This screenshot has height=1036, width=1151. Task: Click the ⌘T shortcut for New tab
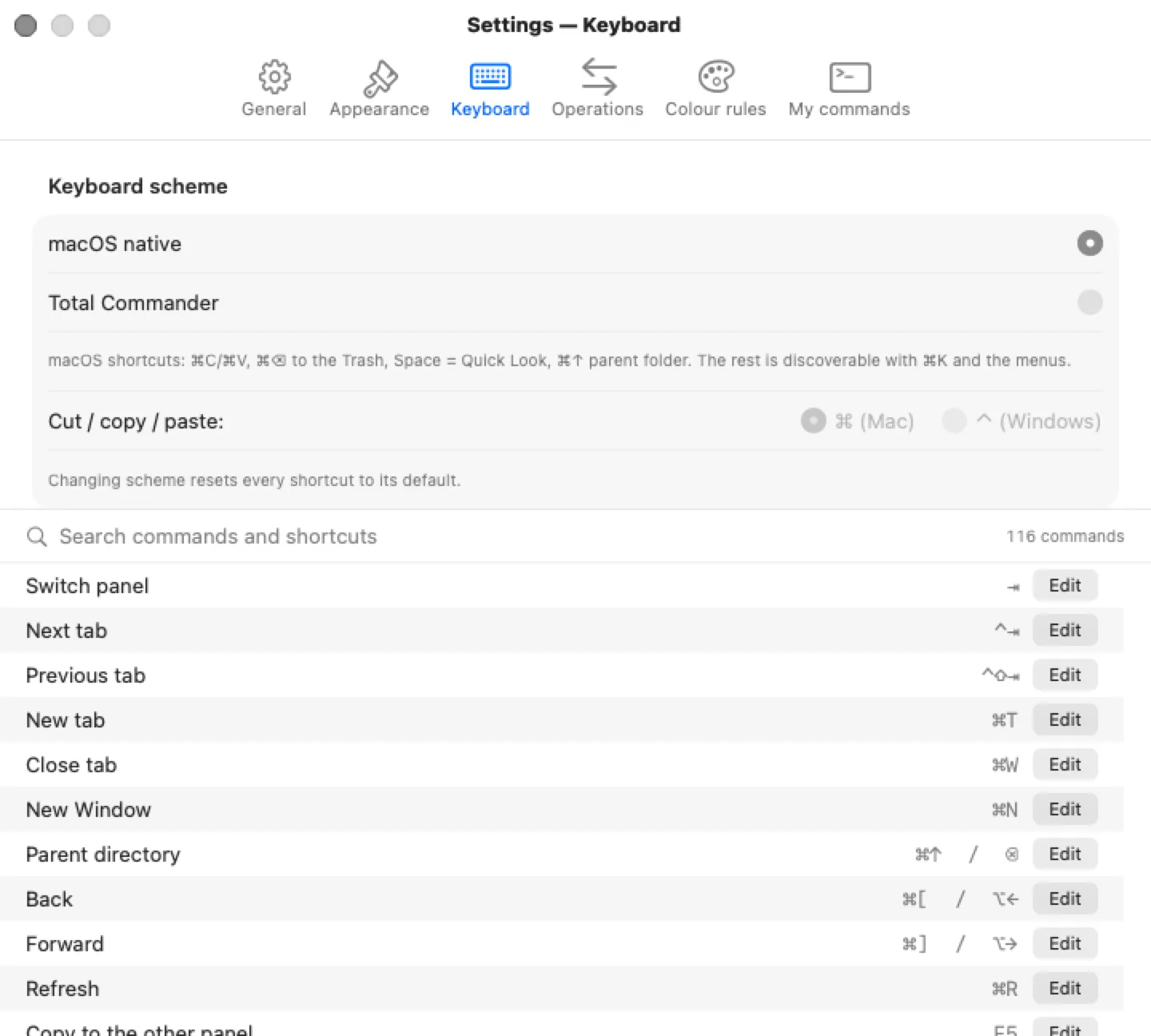pos(1005,720)
